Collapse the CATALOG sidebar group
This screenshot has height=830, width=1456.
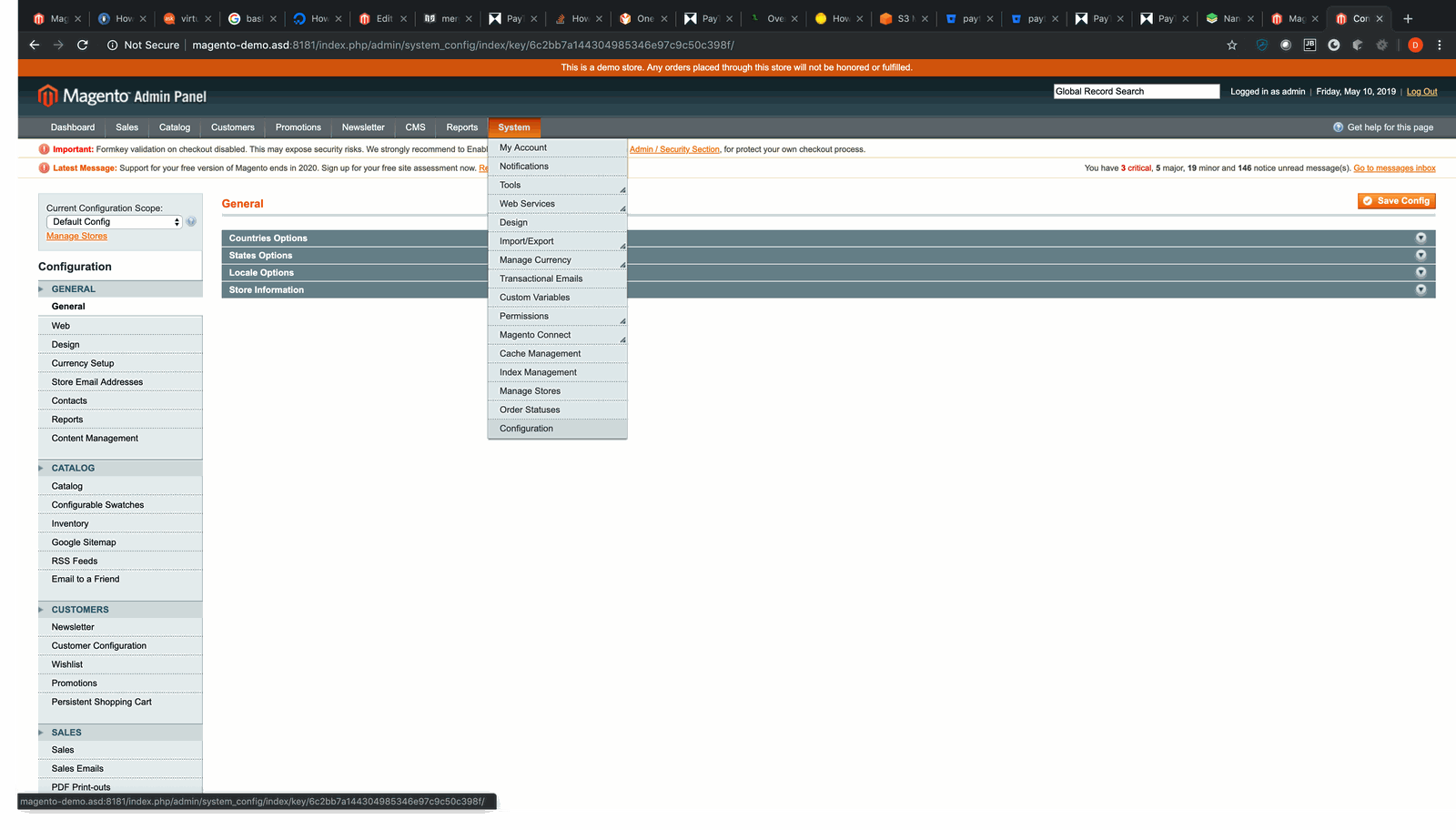120,468
